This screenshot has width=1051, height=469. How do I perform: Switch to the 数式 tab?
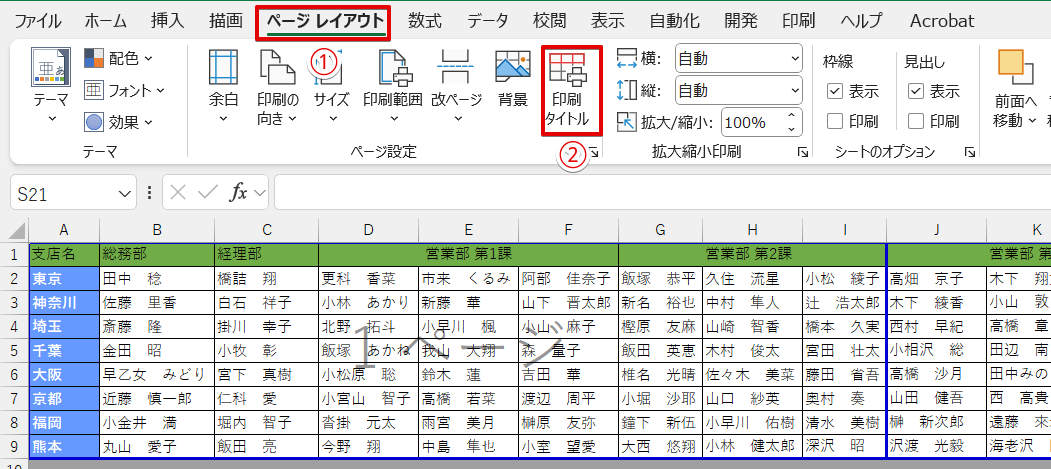(425, 21)
